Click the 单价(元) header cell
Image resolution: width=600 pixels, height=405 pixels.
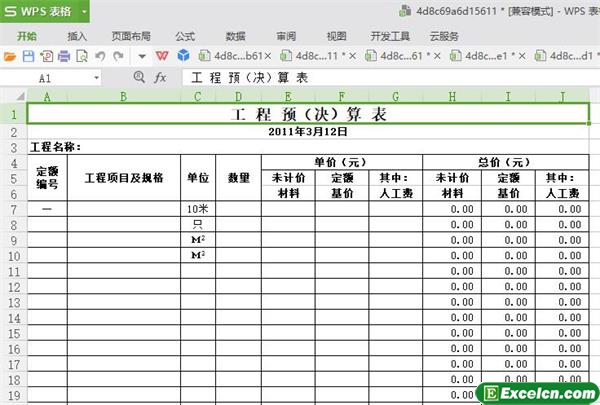tap(342, 162)
